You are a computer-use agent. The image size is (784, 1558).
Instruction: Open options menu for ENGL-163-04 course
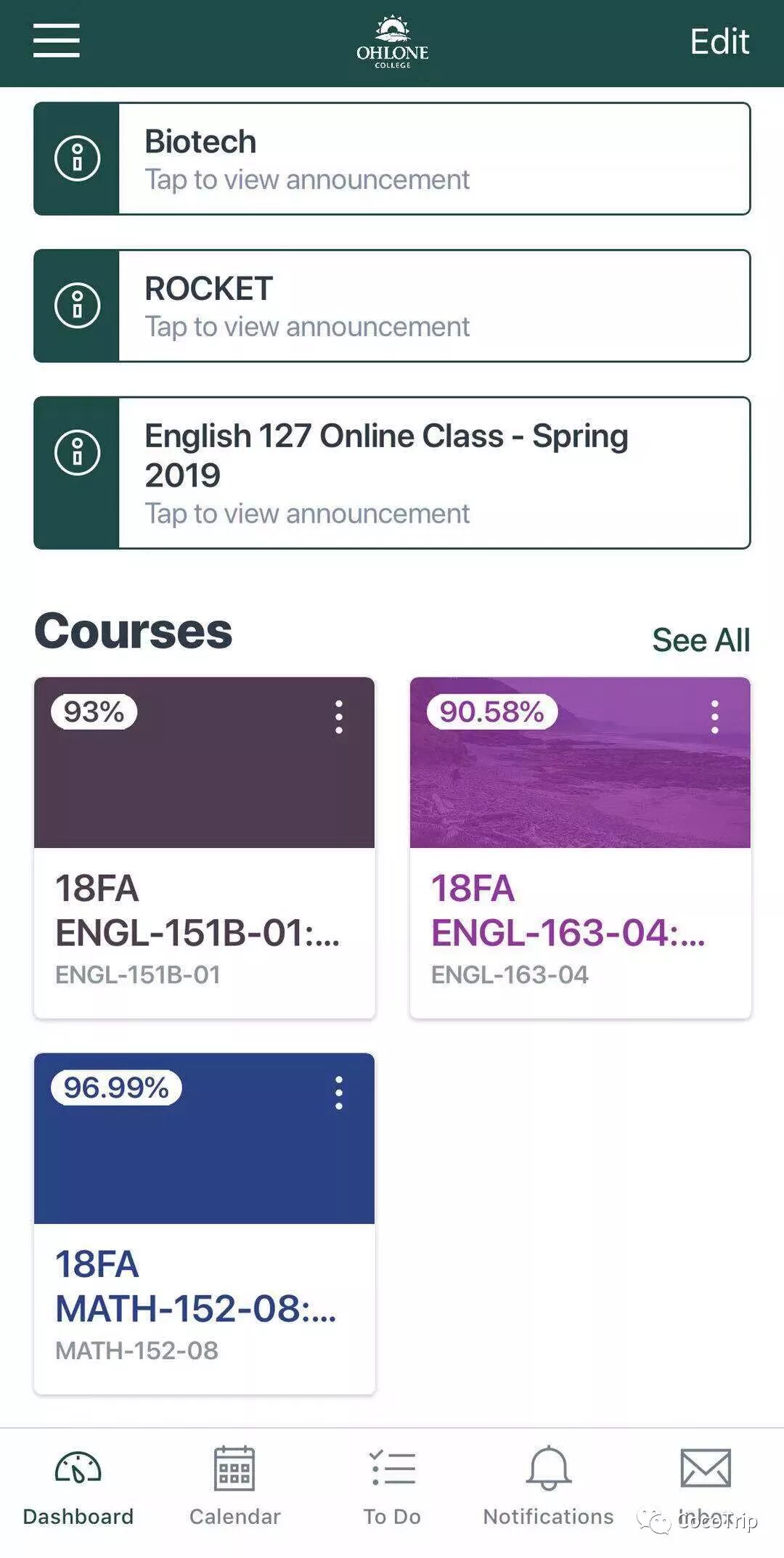[x=714, y=717]
